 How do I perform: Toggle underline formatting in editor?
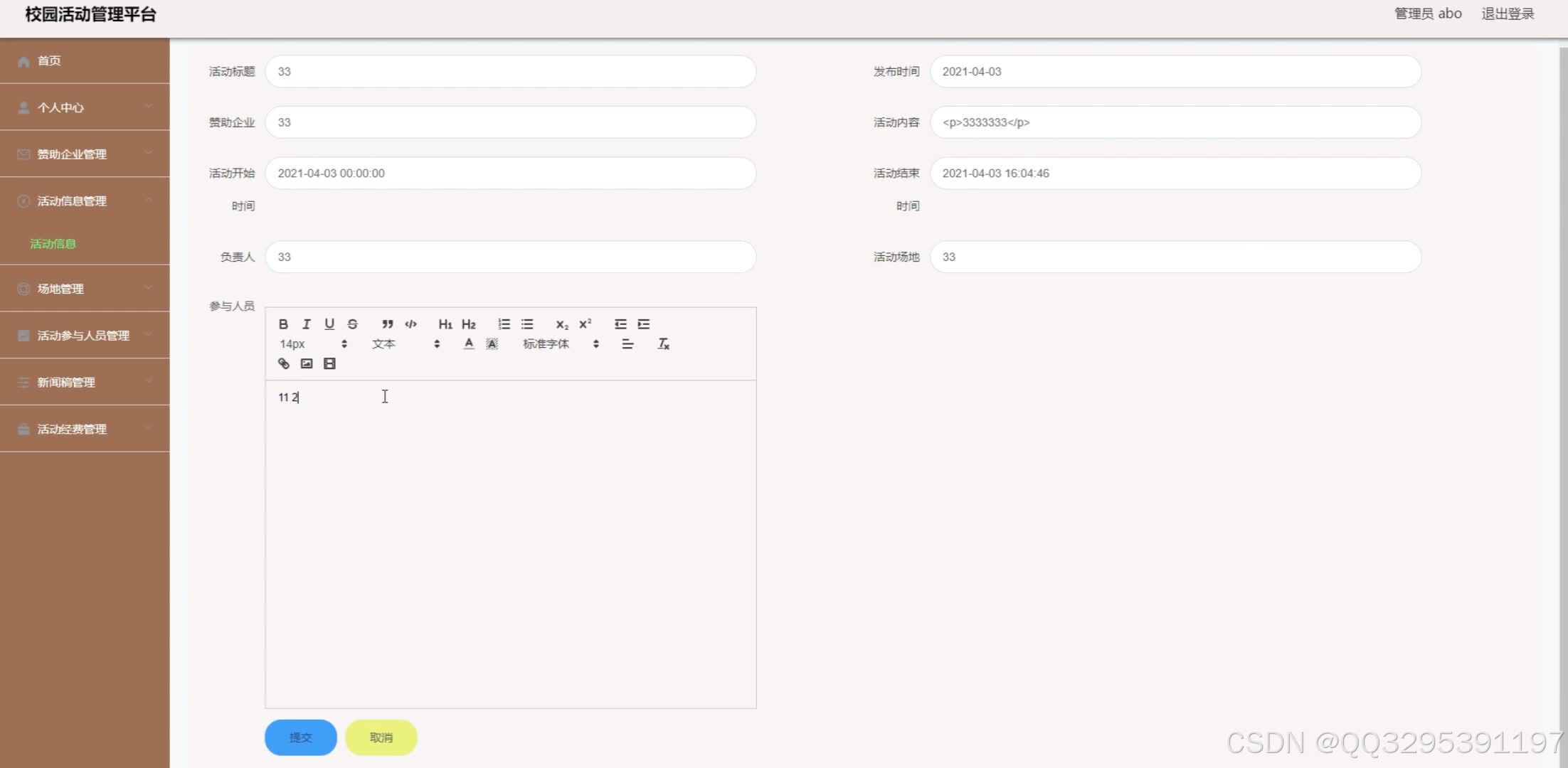329,324
